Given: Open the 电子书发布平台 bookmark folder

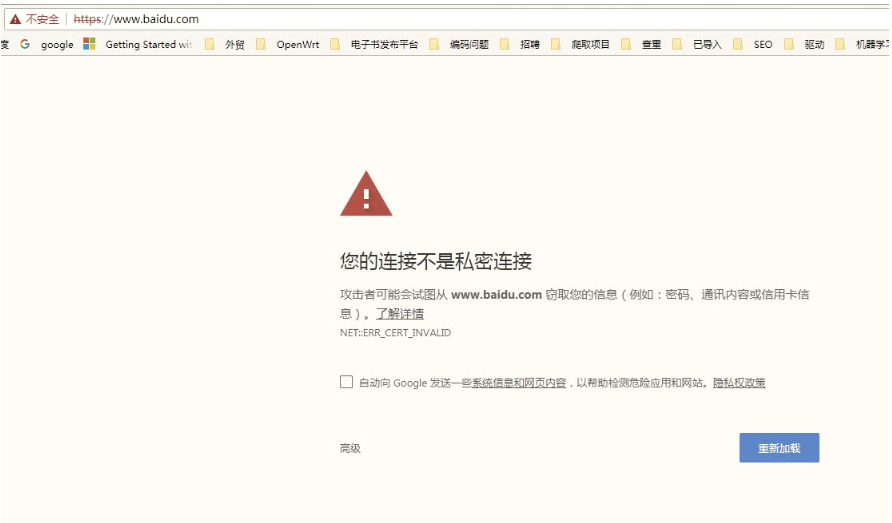Looking at the screenshot, I should [374, 44].
